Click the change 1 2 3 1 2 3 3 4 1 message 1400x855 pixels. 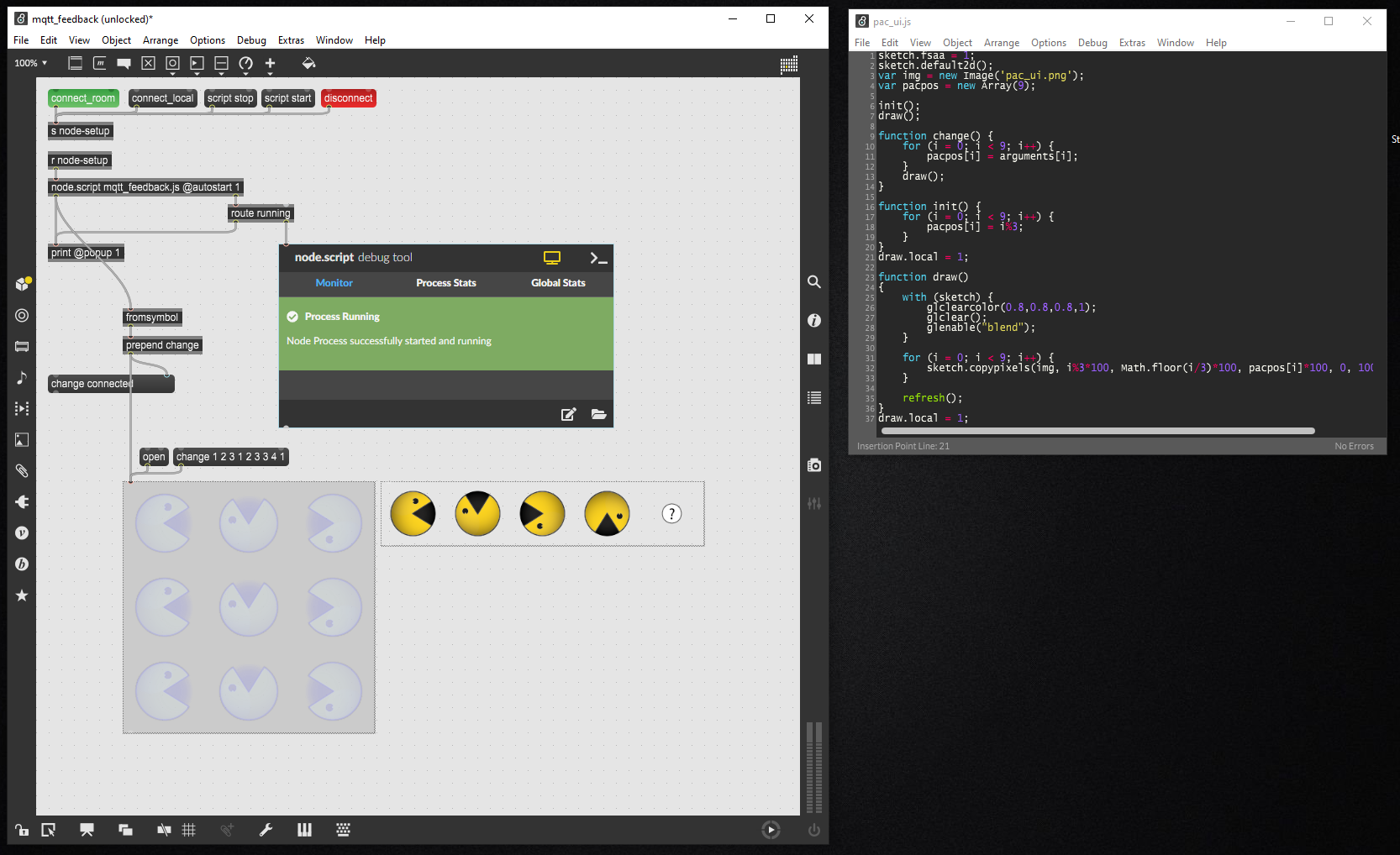[x=231, y=457]
